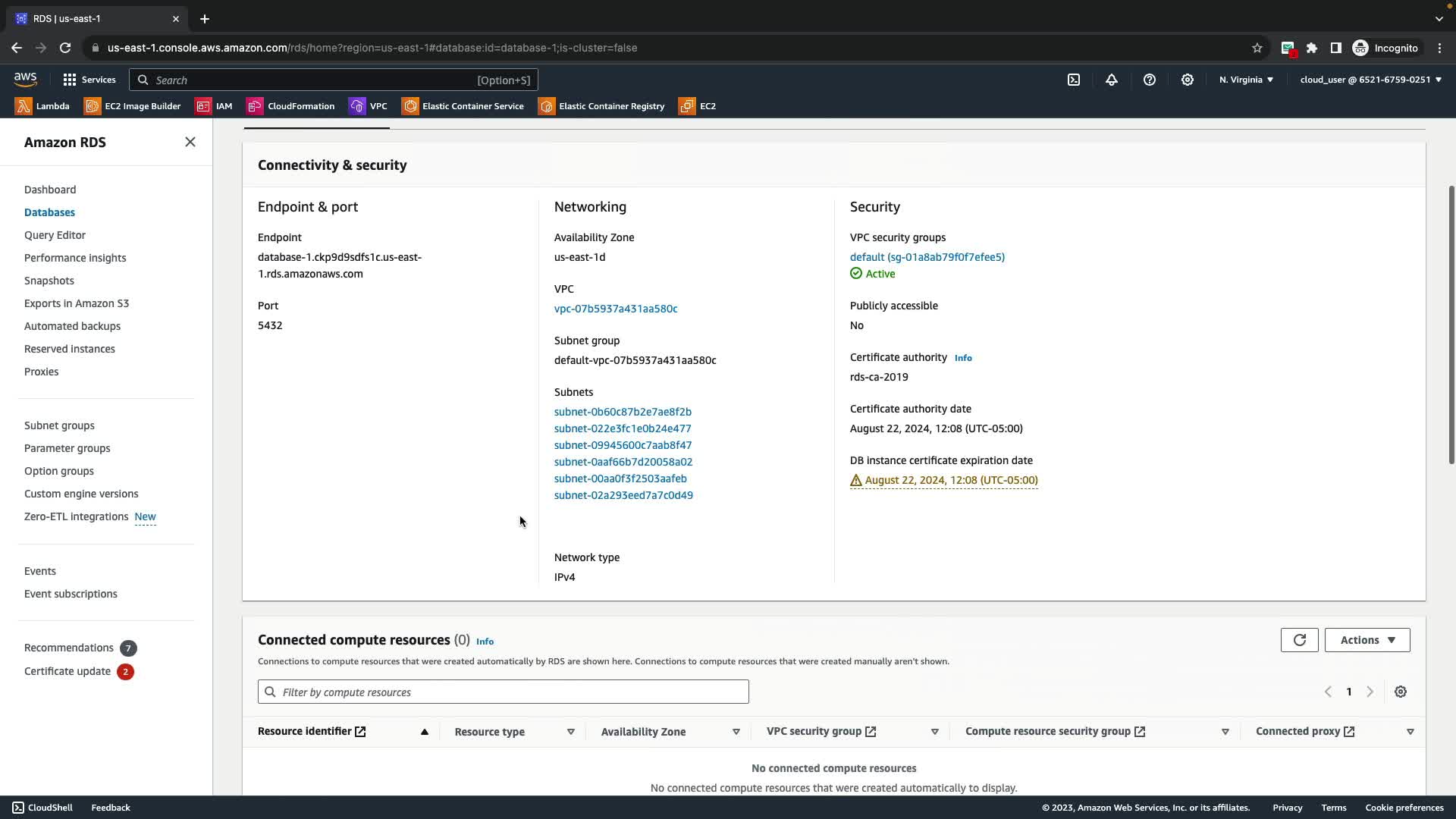Open the CloudShell icon in top navigation

[x=1074, y=80]
